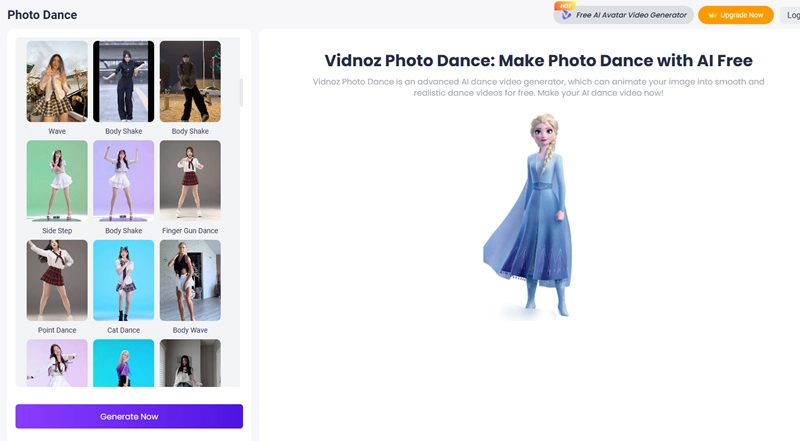
Task: Click the "Cat Dance" label text
Action: pyautogui.click(x=123, y=330)
